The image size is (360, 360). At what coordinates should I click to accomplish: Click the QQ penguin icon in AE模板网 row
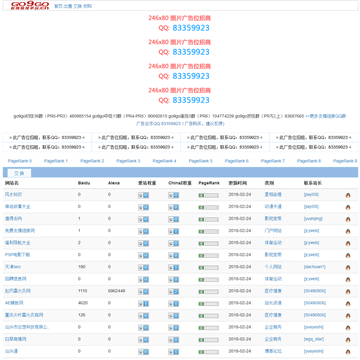pyautogui.click(x=348, y=304)
